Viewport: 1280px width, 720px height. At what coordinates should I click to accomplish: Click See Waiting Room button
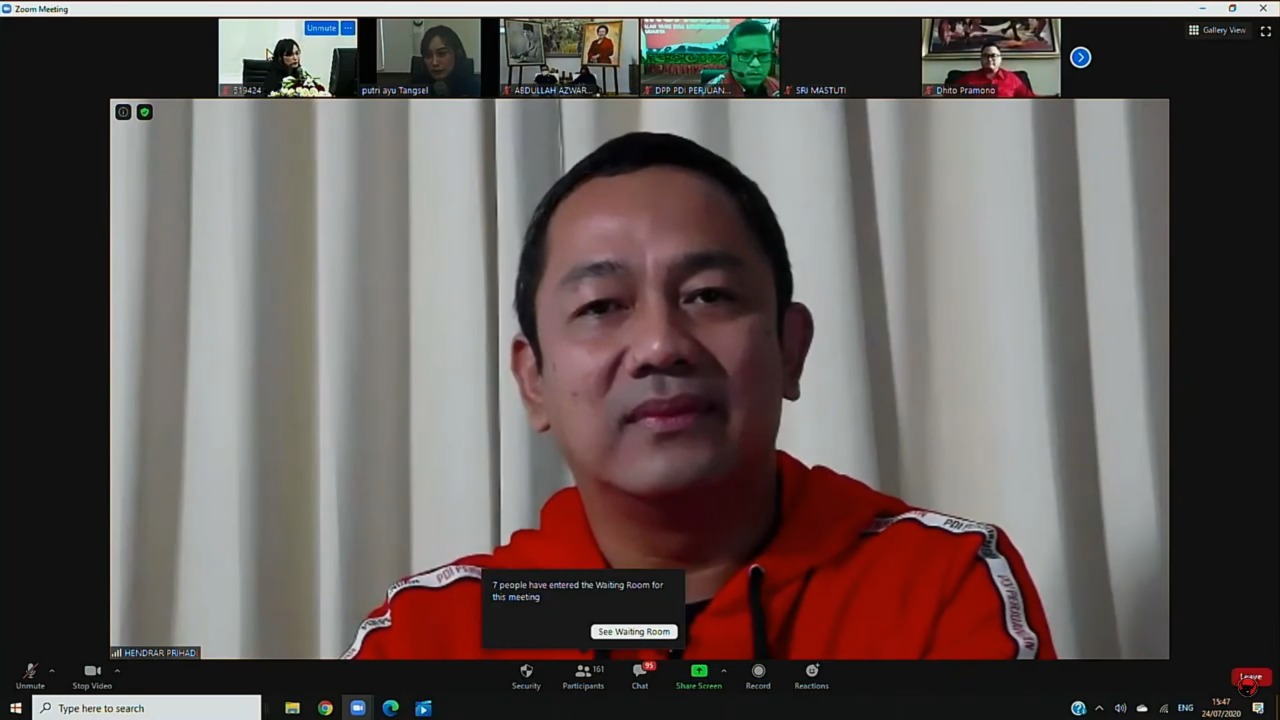pyautogui.click(x=634, y=632)
